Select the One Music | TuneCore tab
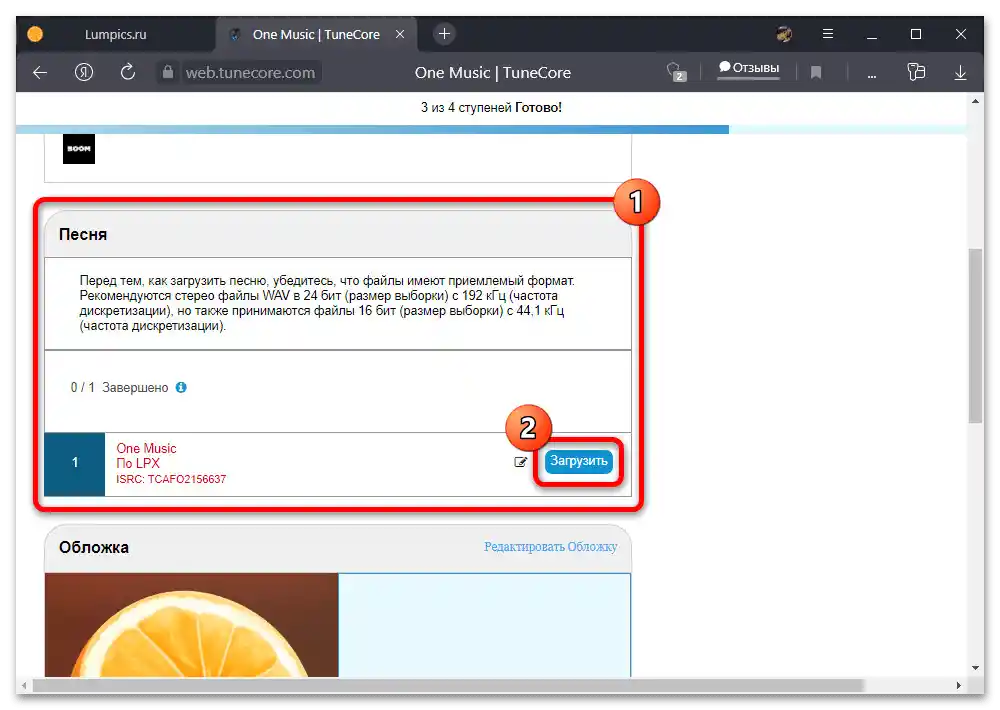This screenshot has width=1000, height=710. (316, 34)
